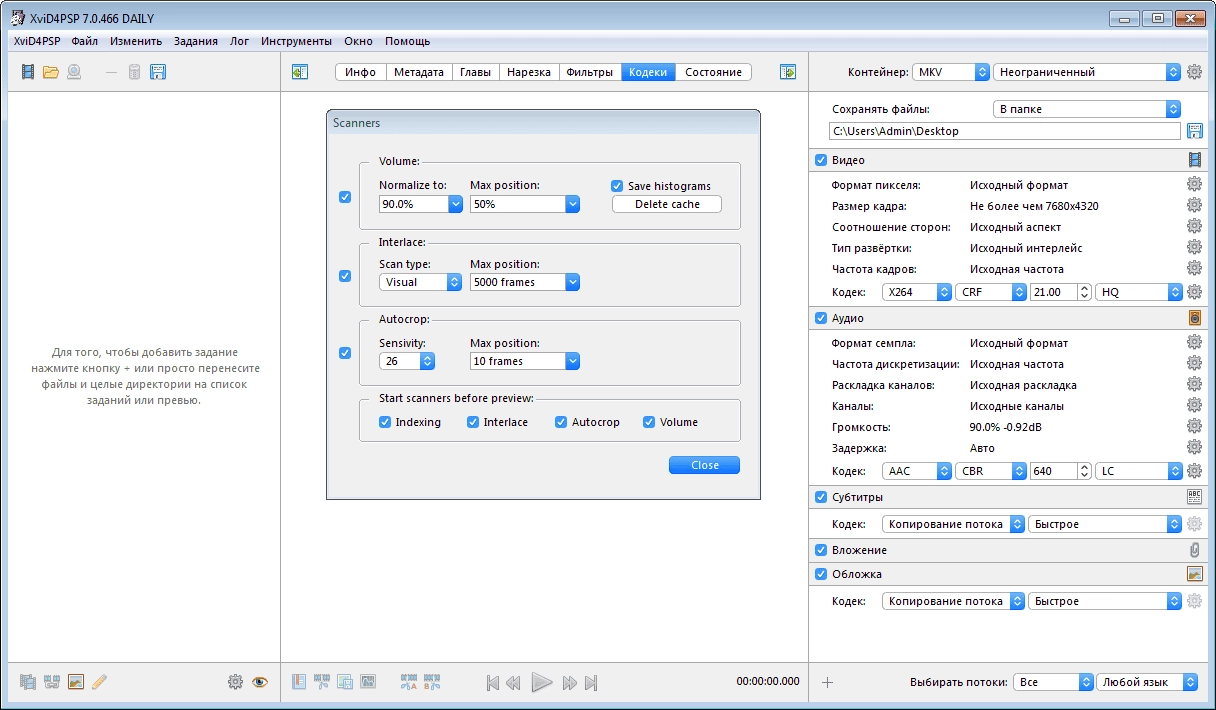Disable the Видео section checkbox

pos(821,160)
